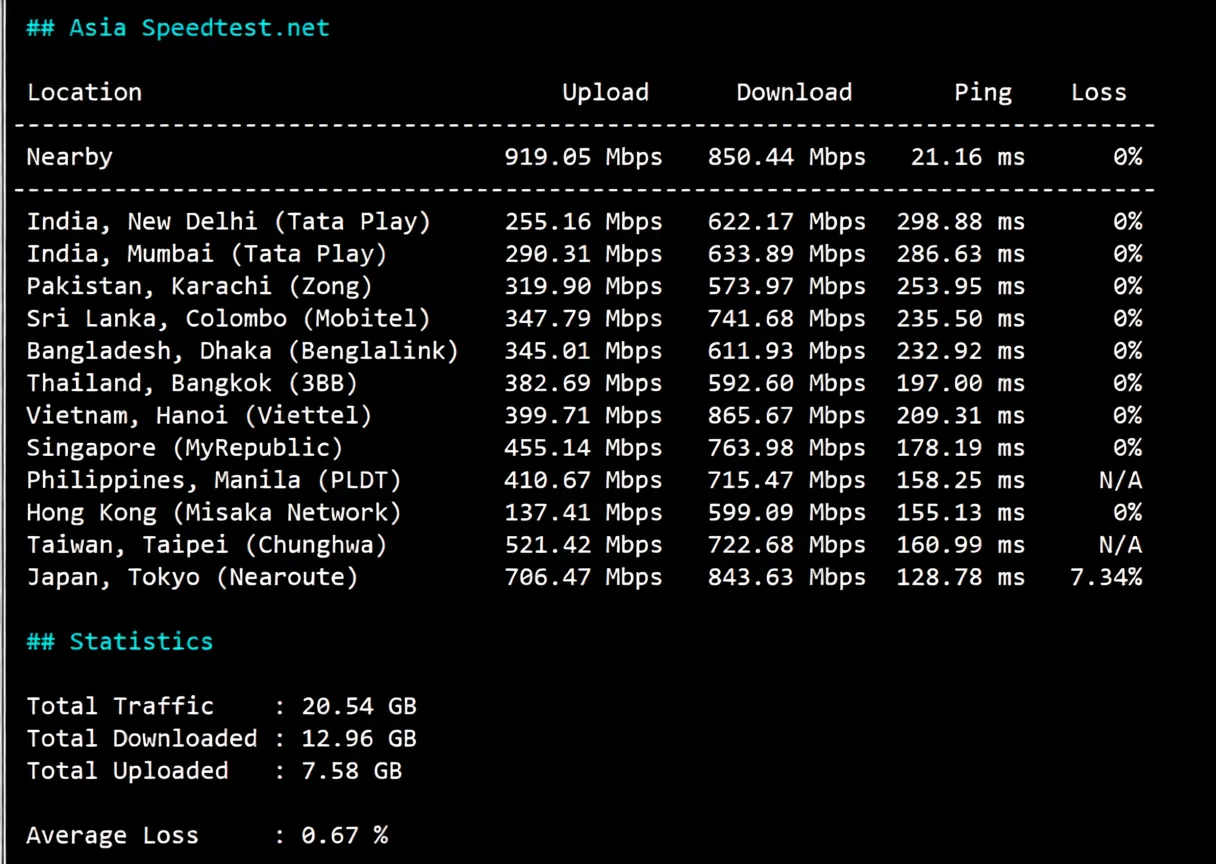Click Bangkok download value 592.60 Mbps
Image resolution: width=1216 pixels, height=864 pixels.
pos(786,384)
